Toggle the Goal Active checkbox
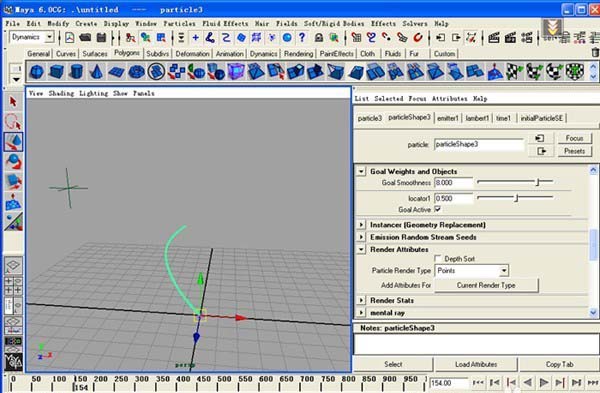Image resolution: width=600 pixels, height=393 pixels. [437, 209]
